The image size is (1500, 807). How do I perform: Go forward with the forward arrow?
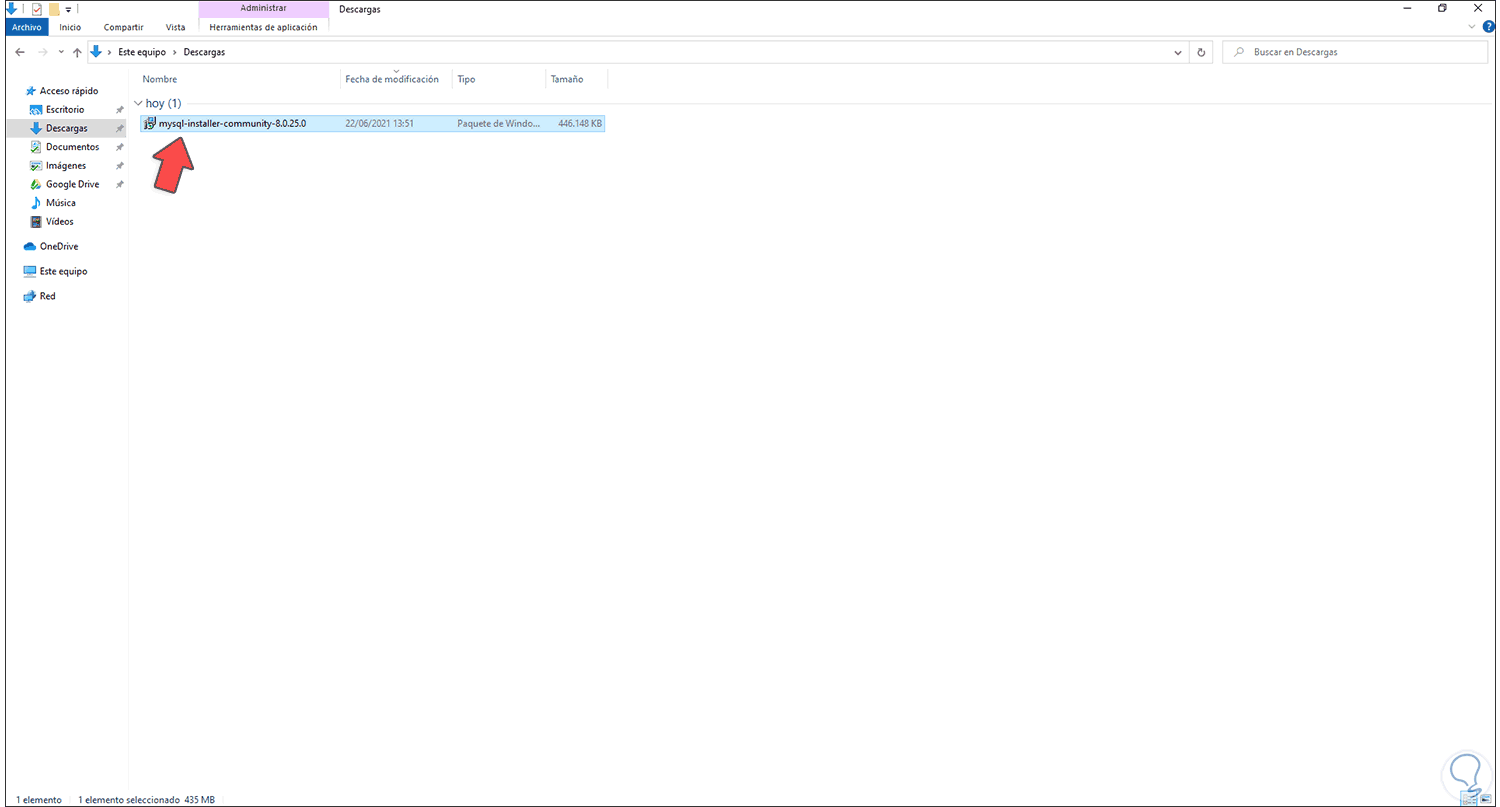(42, 52)
